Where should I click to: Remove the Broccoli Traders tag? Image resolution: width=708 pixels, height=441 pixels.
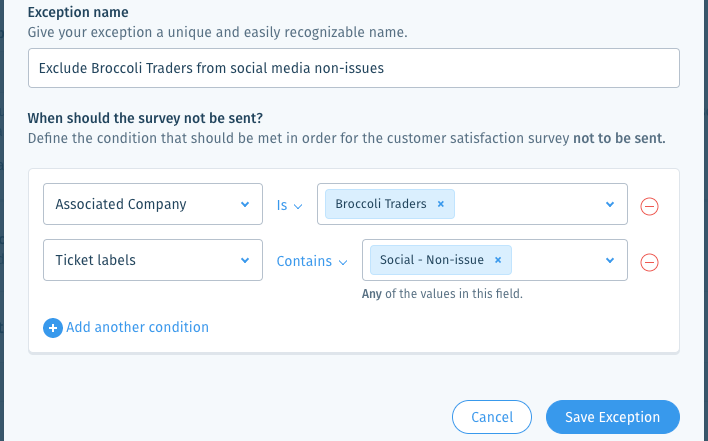pyautogui.click(x=441, y=204)
